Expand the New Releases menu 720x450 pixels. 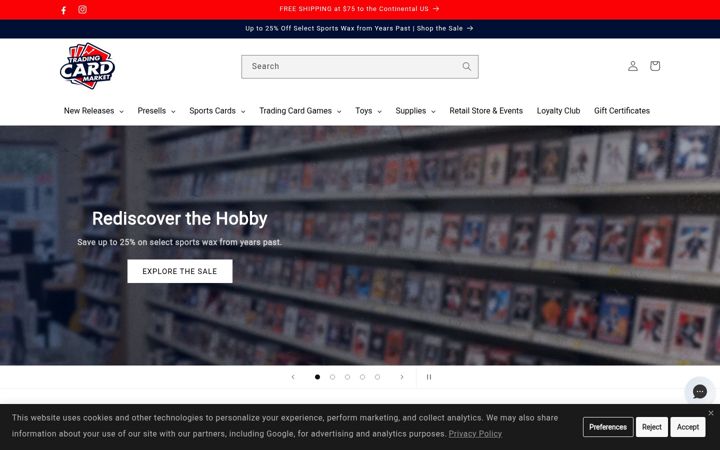94,111
